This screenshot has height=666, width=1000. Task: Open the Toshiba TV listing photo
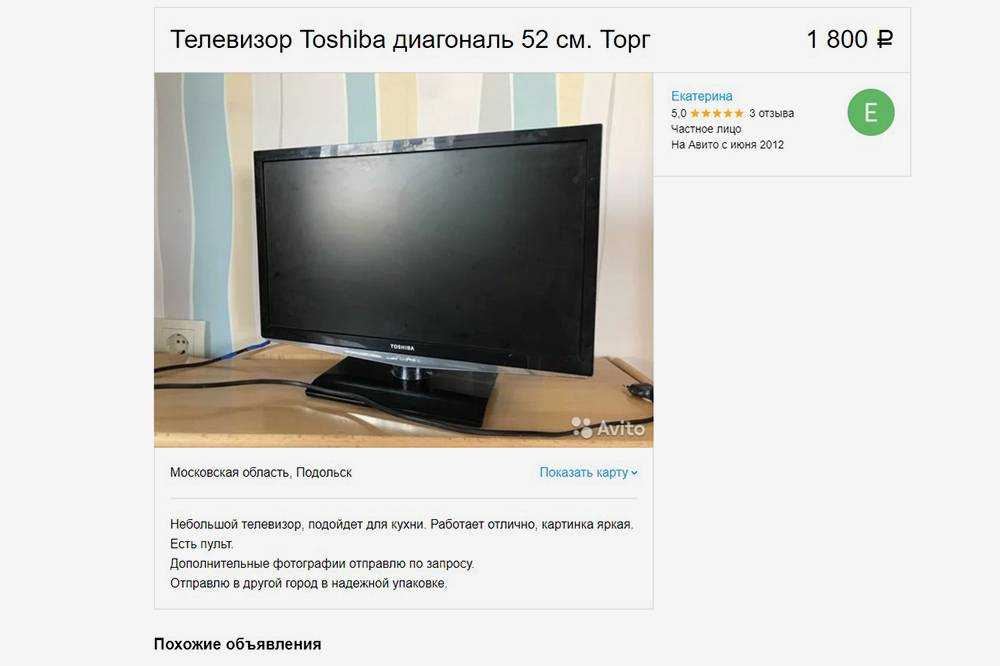[403, 260]
